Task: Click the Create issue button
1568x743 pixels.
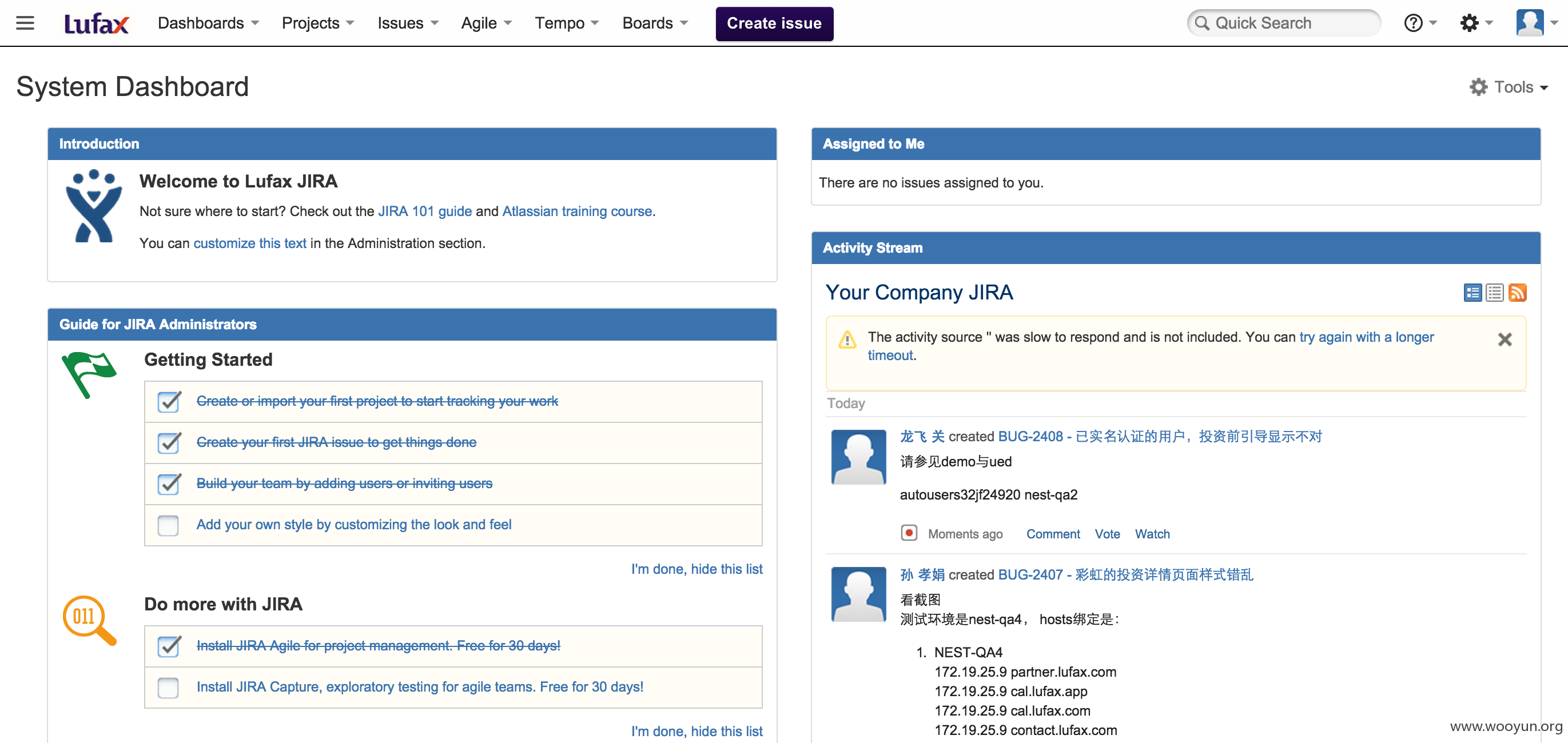Action: tap(774, 23)
